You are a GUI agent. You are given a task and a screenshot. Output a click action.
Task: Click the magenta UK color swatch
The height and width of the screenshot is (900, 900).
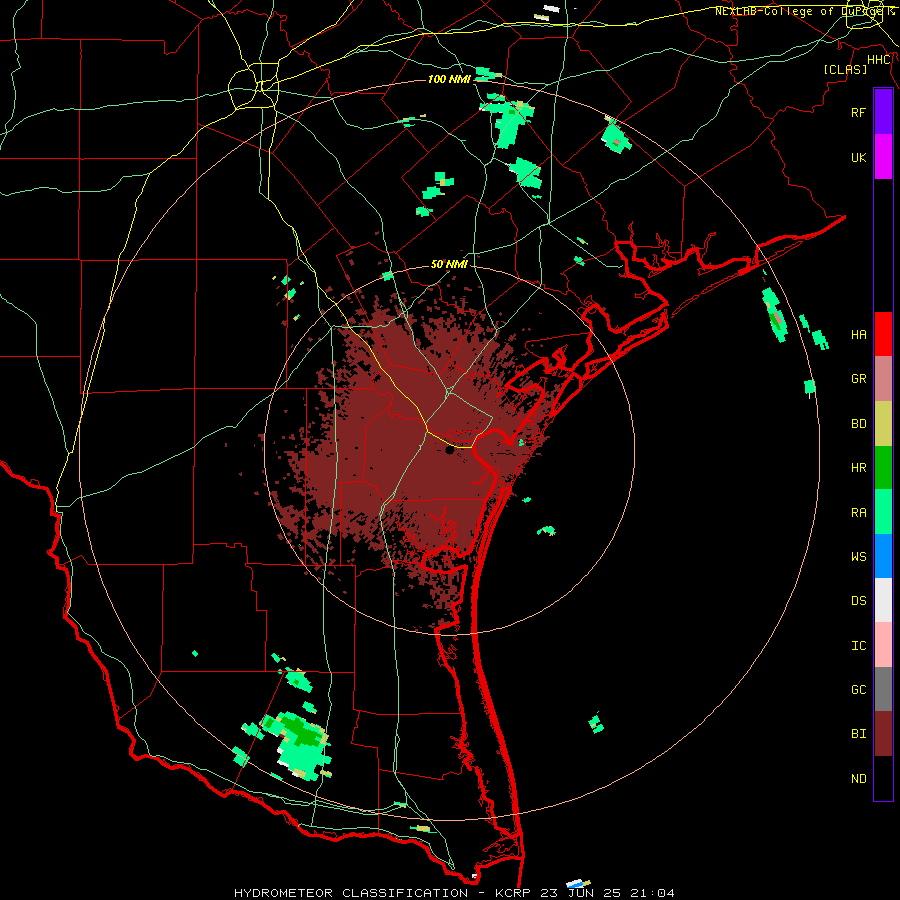pos(883,157)
